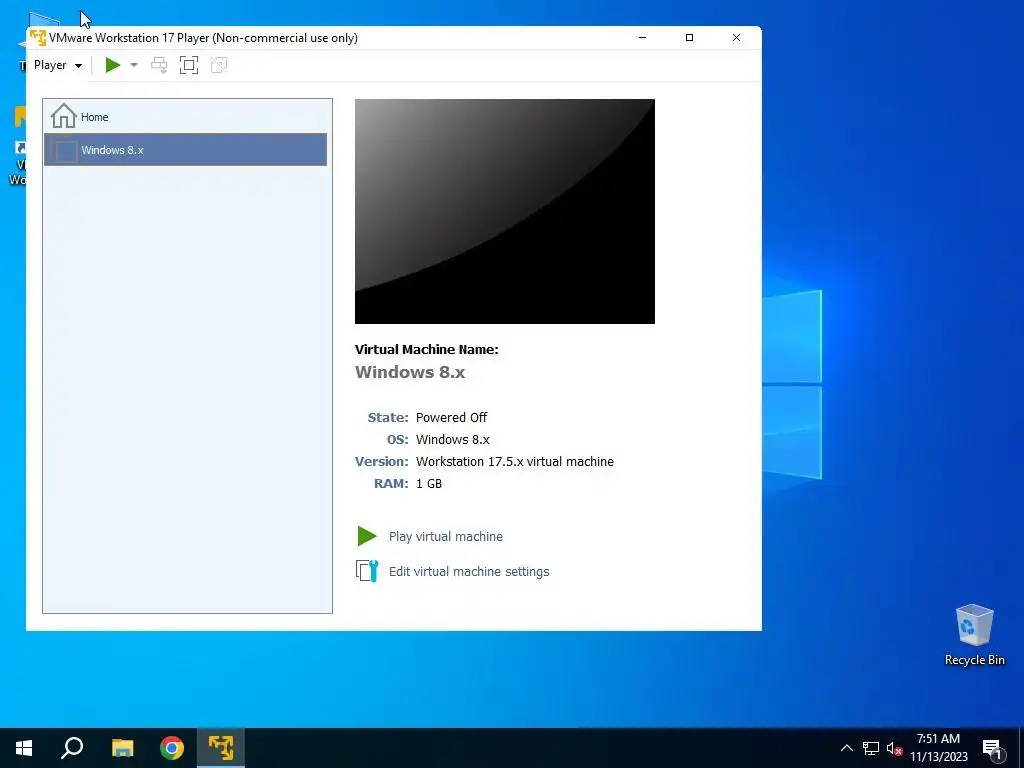Click the '1 GB' RAM value
The width and height of the screenshot is (1024, 768).
pyautogui.click(x=429, y=484)
